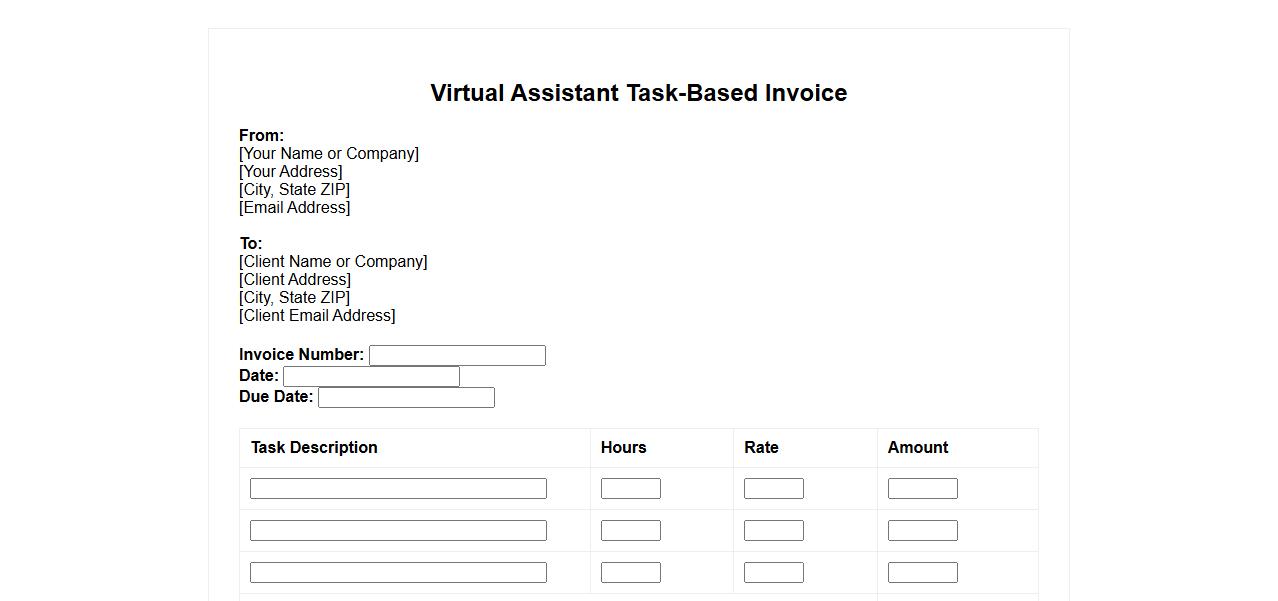Image resolution: width=1278 pixels, height=601 pixels.
Task: Click the Task Description column header
Action: (314, 447)
